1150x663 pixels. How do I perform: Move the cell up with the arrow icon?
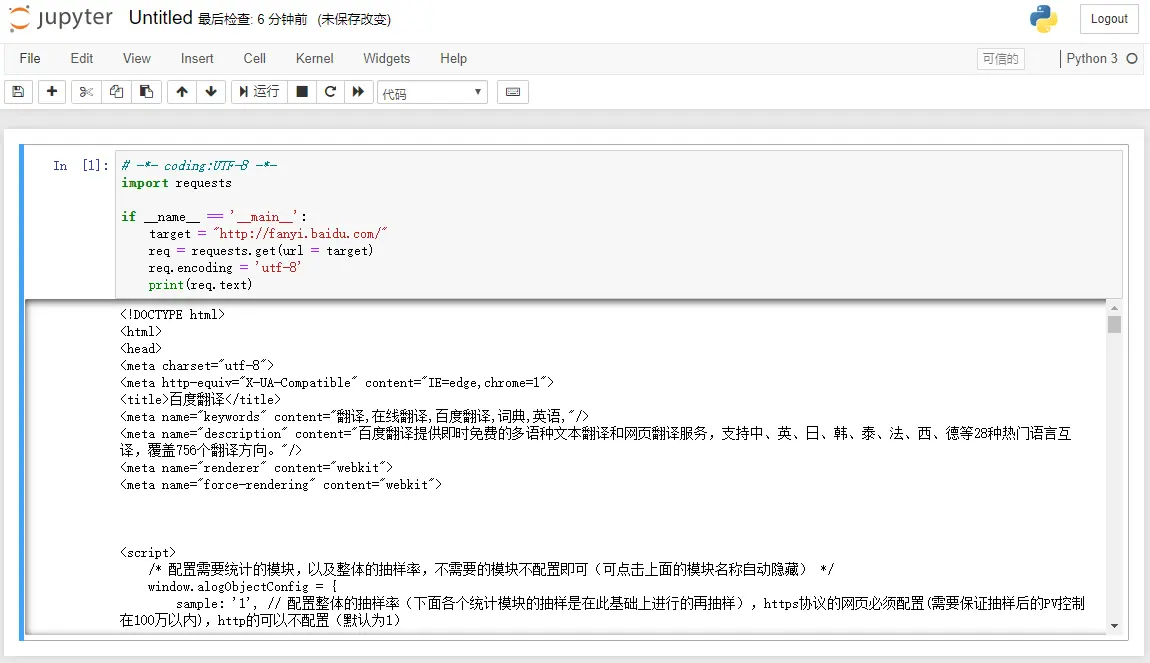coord(181,91)
